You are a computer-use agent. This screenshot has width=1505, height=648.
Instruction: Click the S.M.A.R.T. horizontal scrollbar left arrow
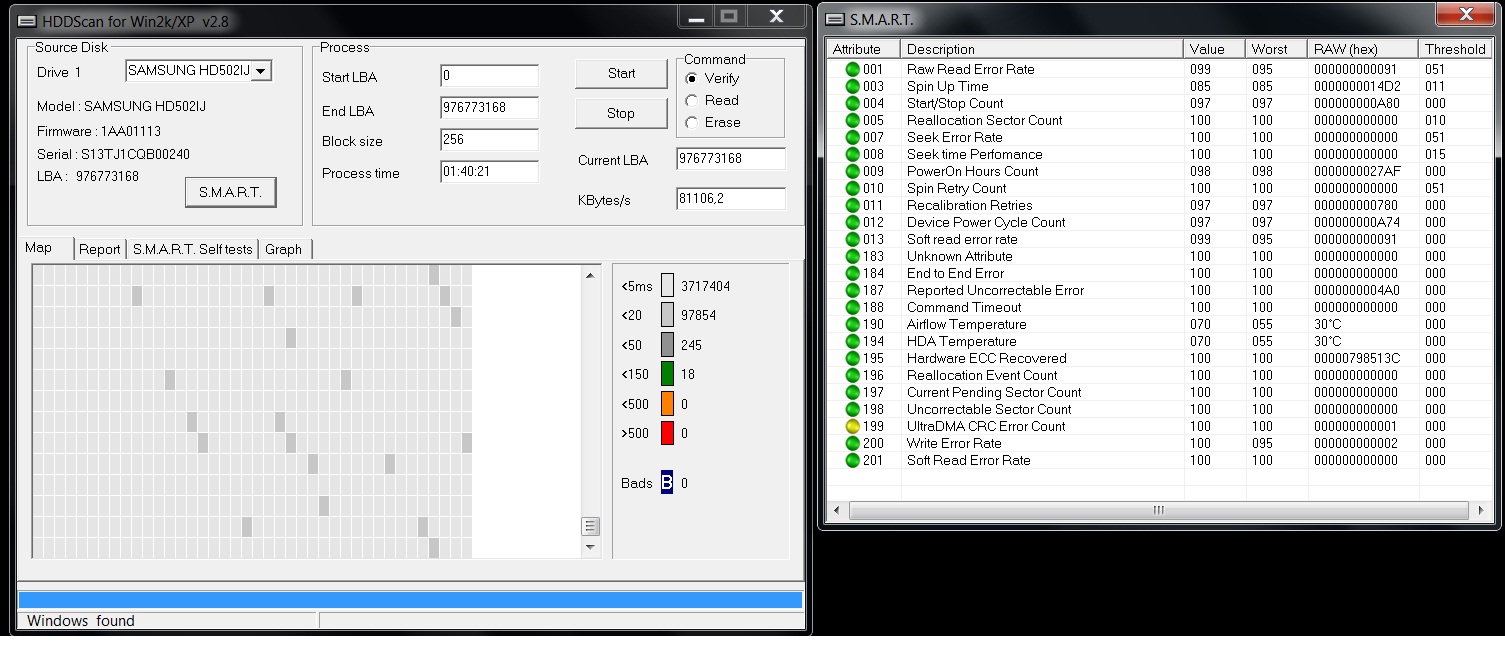coord(837,510)
